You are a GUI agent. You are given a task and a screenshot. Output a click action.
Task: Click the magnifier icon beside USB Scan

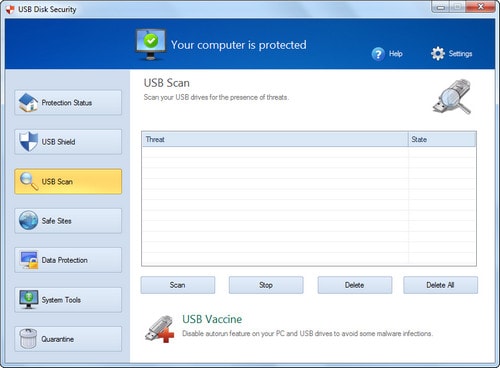[29, 181]
